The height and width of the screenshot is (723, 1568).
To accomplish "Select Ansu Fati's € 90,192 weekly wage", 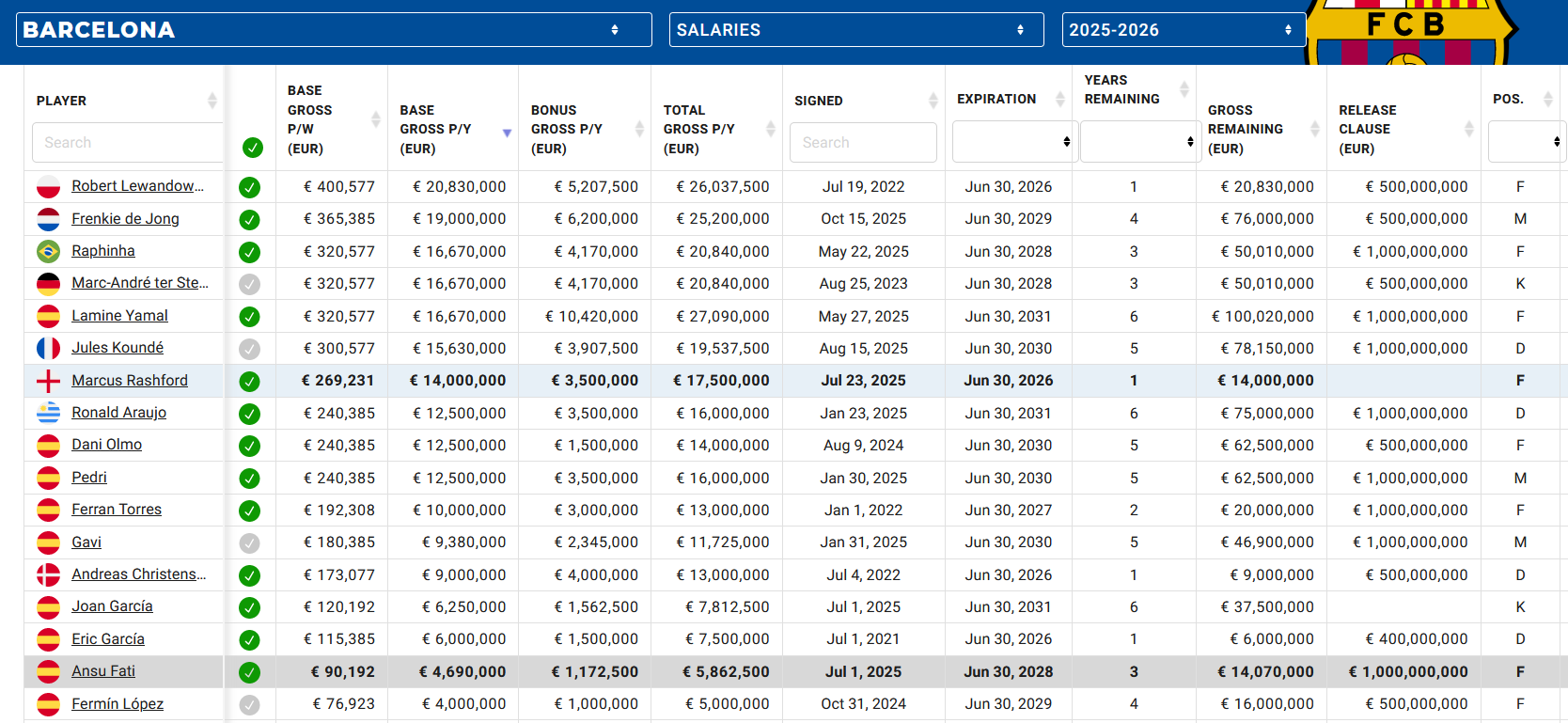I will point(343,671).
